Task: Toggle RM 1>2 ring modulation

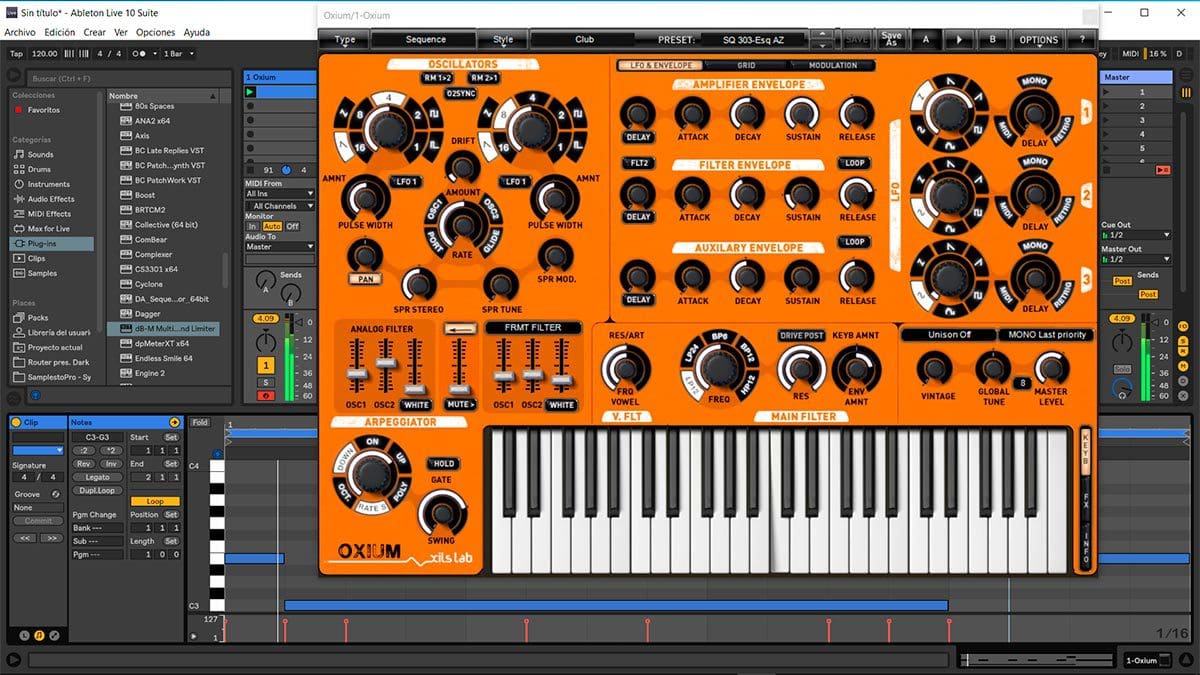Action: coord(437,77)
